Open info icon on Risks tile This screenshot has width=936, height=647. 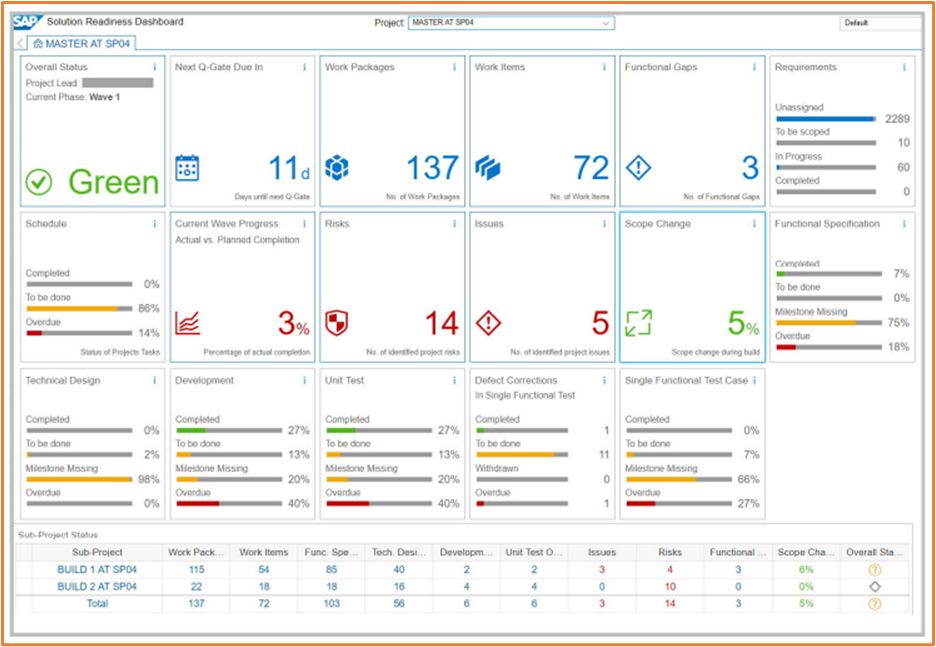(x=454, y=224)
